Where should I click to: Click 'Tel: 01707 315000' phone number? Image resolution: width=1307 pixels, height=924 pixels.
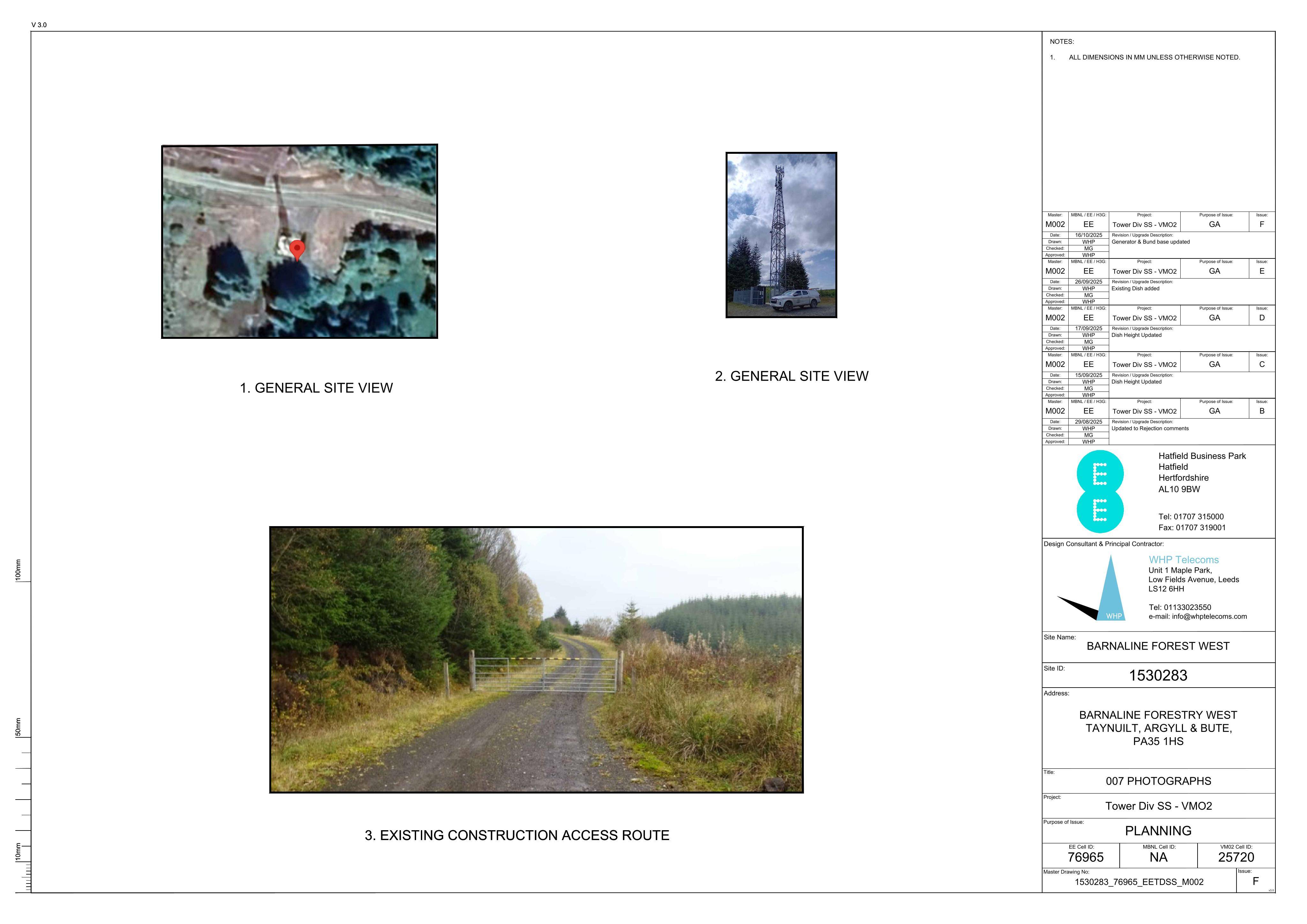(1191, 517)
